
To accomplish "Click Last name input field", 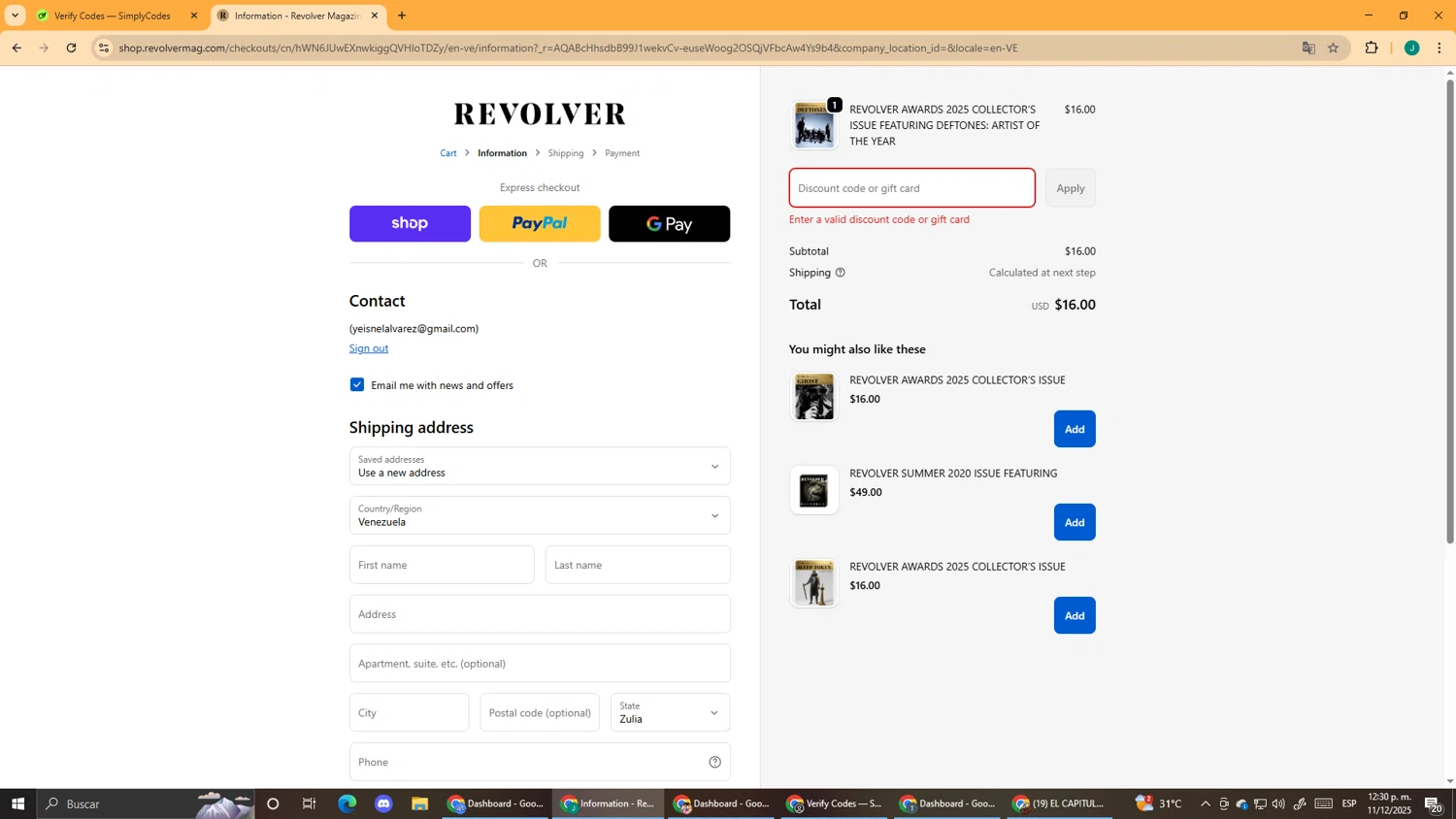I will pyautogui.click(x=638, y=565).
